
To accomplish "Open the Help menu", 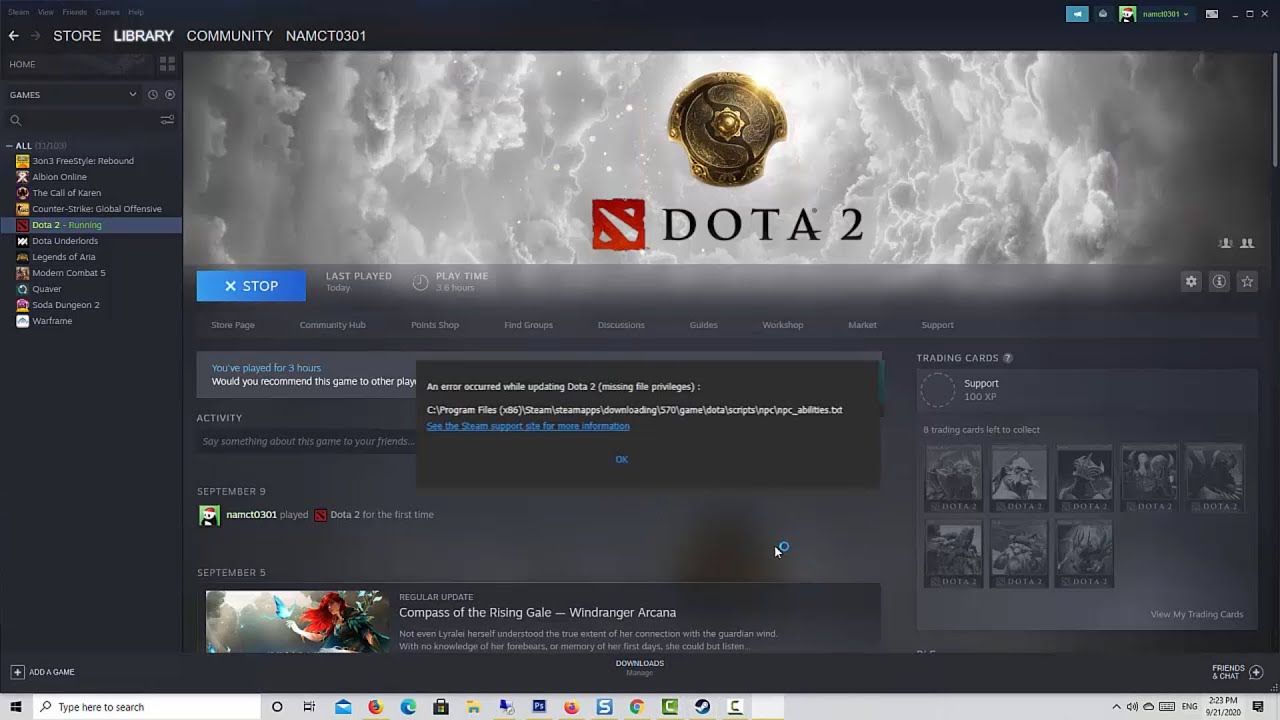I will pos(136,12).
